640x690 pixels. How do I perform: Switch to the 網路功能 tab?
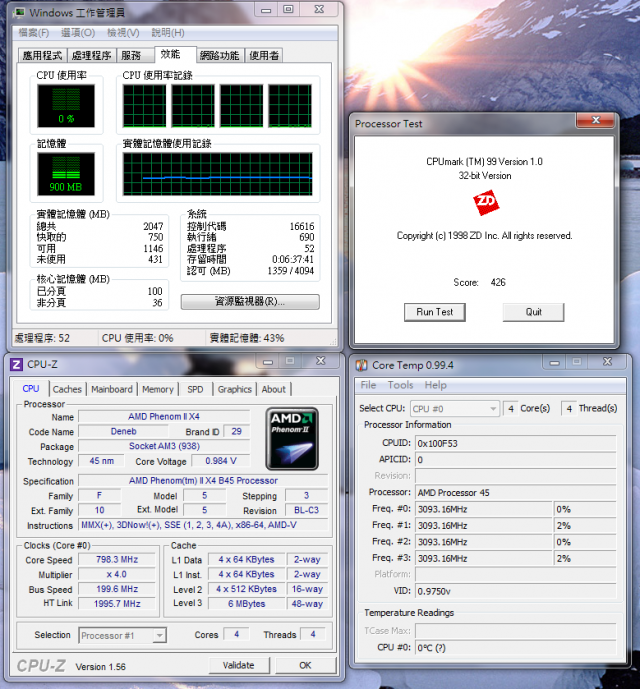(x=220, y=55)
